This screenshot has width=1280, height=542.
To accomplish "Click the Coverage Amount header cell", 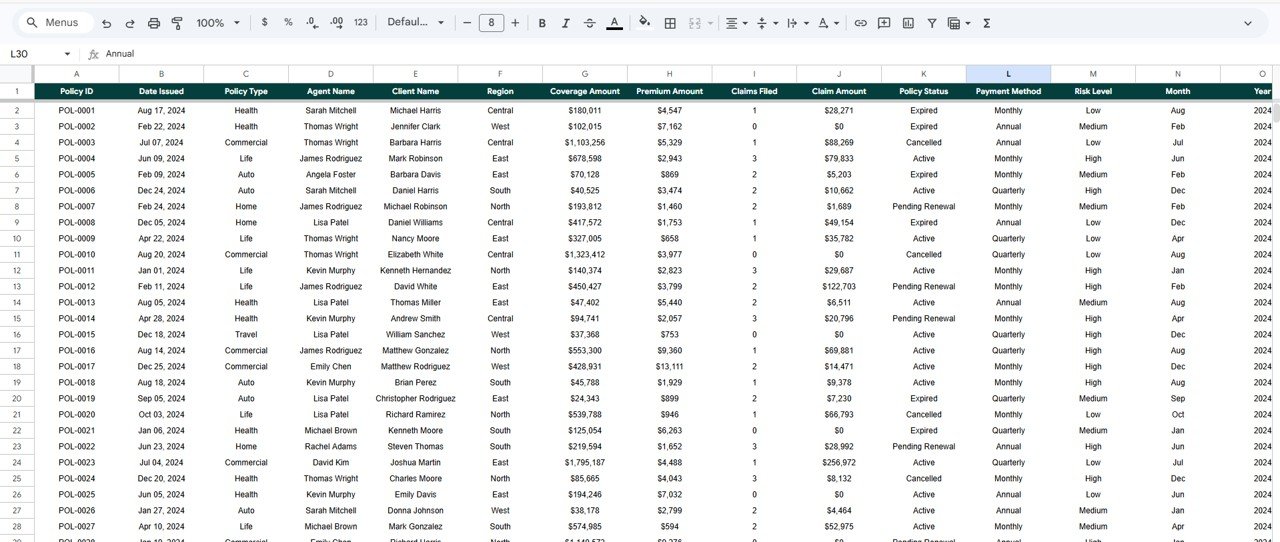I will 585,91.
